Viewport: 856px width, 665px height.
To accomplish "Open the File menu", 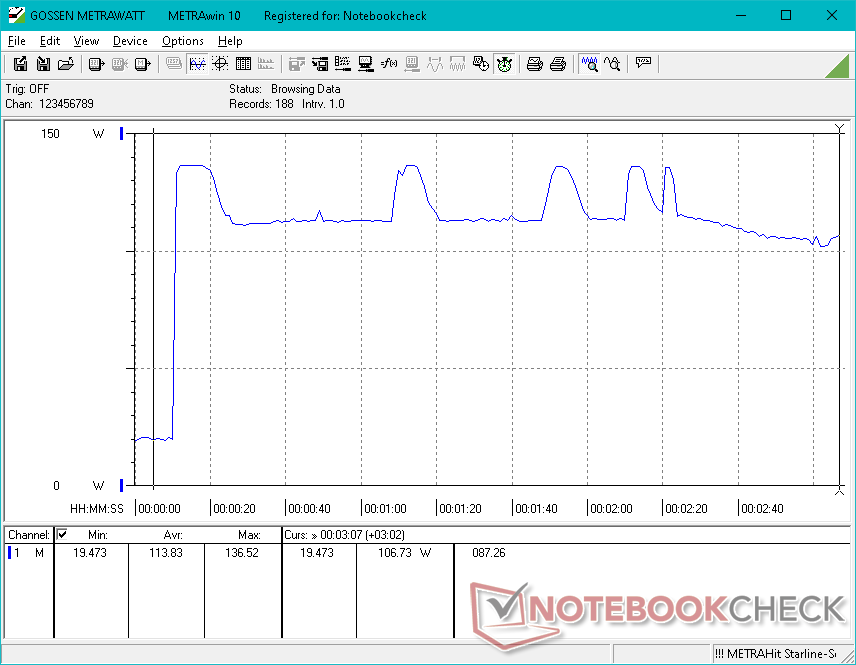I will pos(16,41).
